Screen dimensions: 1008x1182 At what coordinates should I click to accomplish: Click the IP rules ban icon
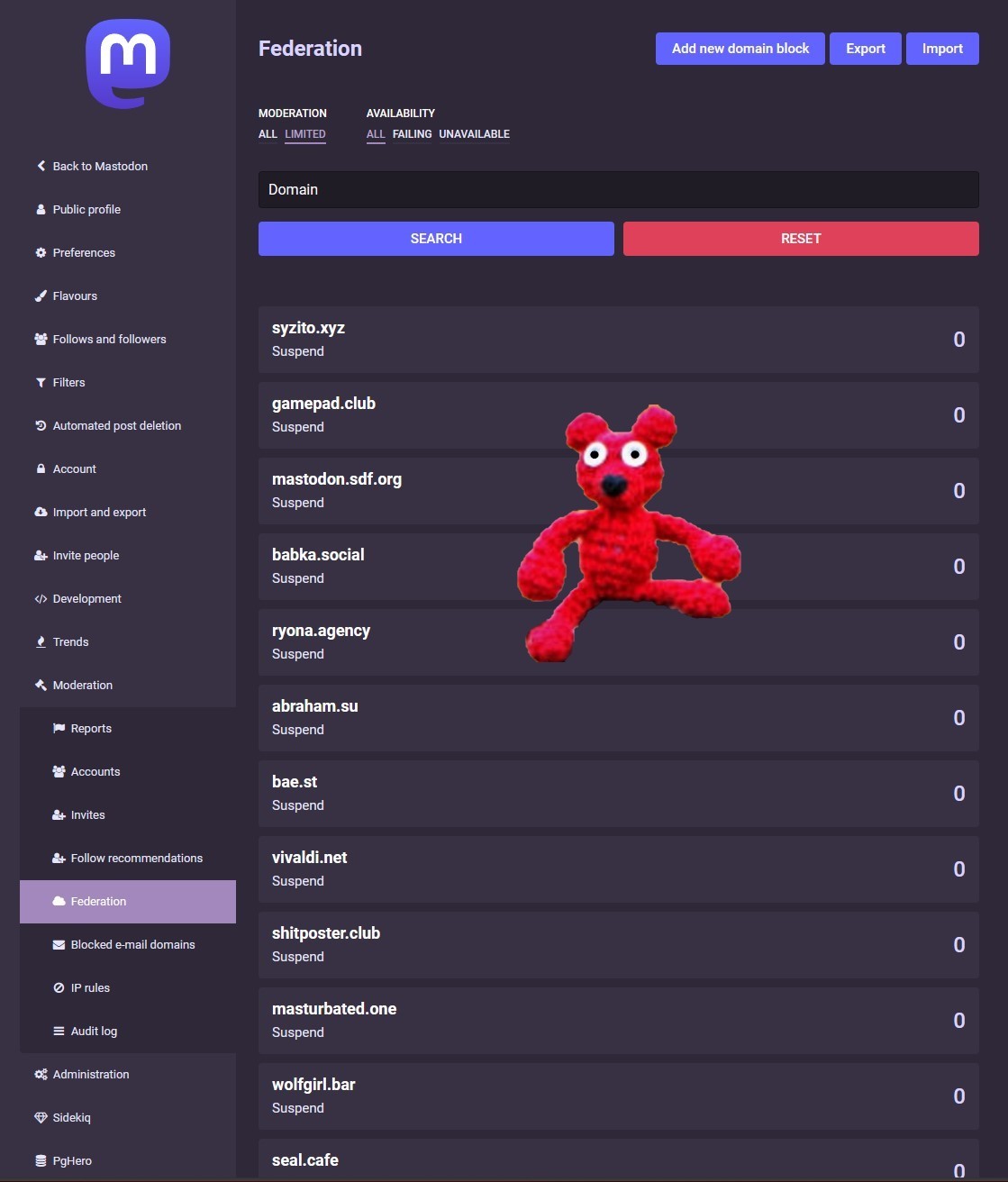coord(59,987)
